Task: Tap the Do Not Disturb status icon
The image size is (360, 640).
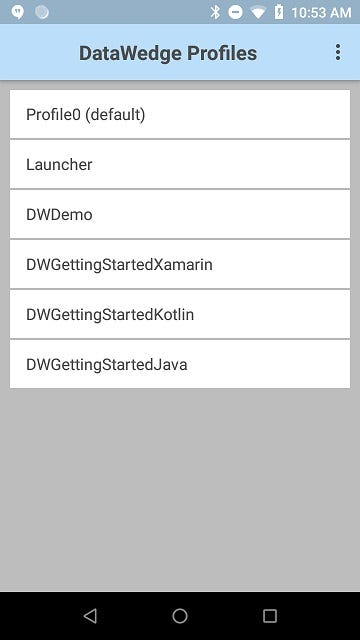Action: point(235,12)
